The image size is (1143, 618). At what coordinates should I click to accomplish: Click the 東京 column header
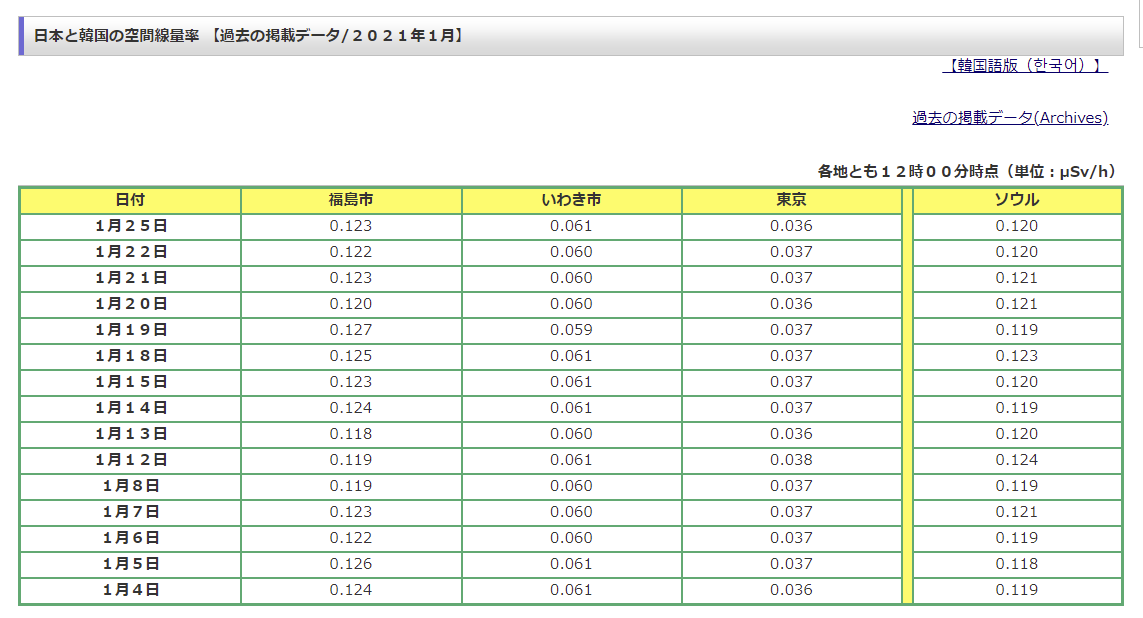791,200
